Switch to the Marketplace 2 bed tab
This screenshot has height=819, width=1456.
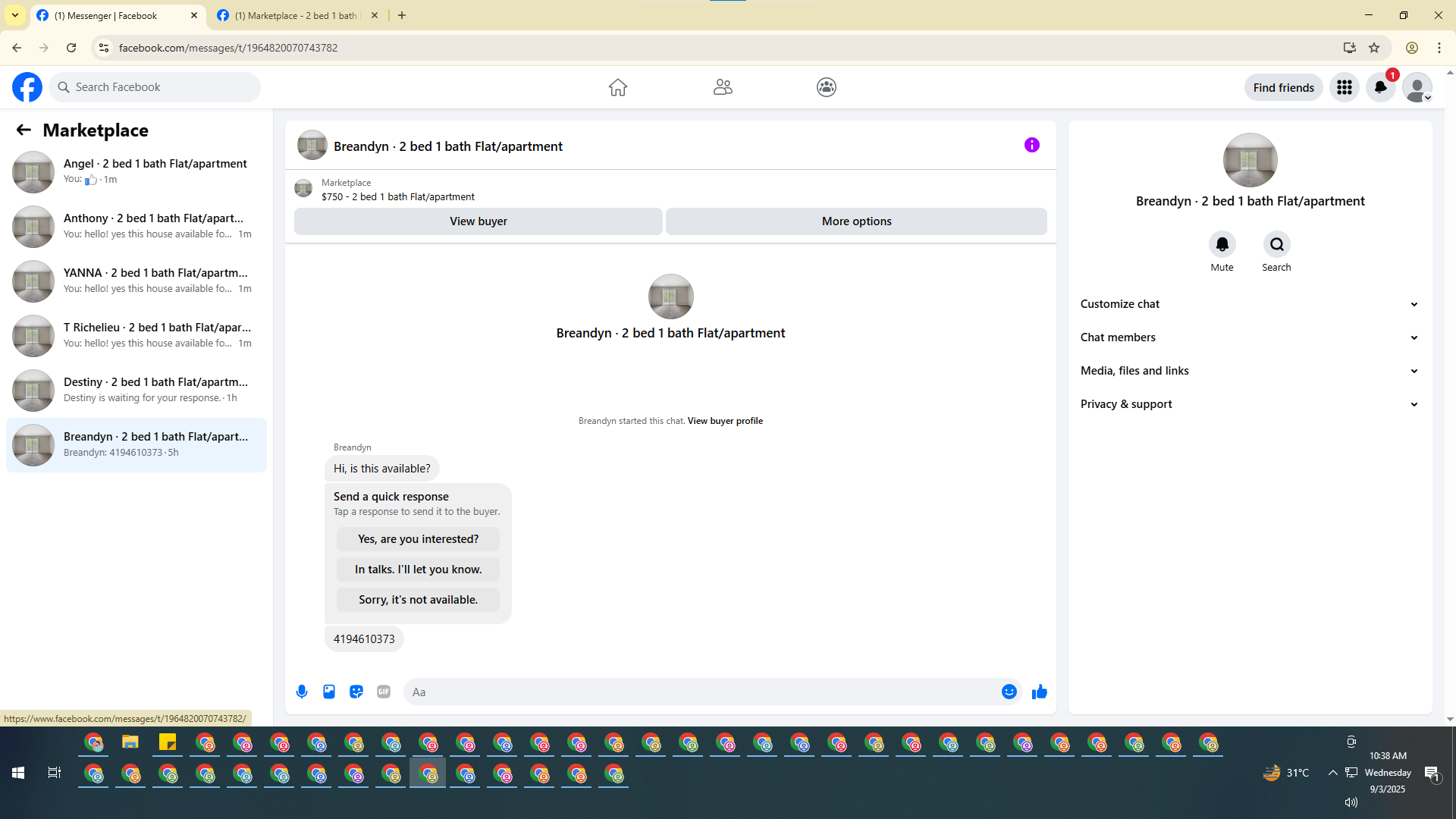[x=298, y=16]
